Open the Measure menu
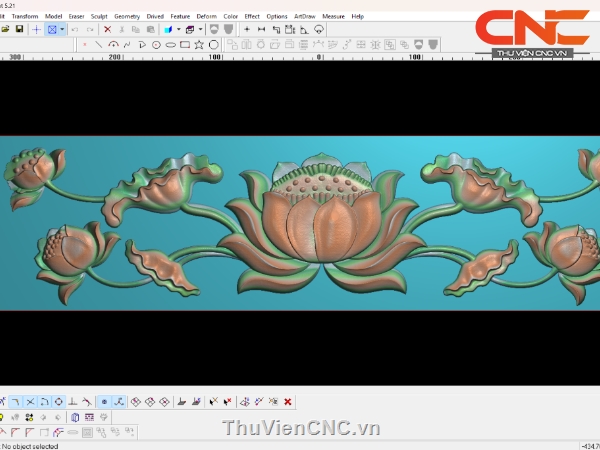600x450 pixels. [333, 16]
